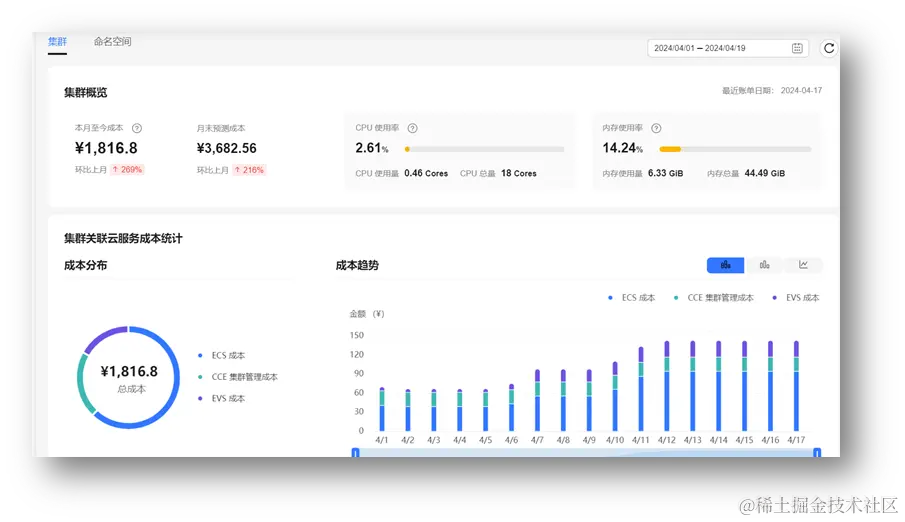Viewport: 905px width, 522px height.
Task: Click the ¥3,682.56 forecast cost value
Action: [227, 148]
